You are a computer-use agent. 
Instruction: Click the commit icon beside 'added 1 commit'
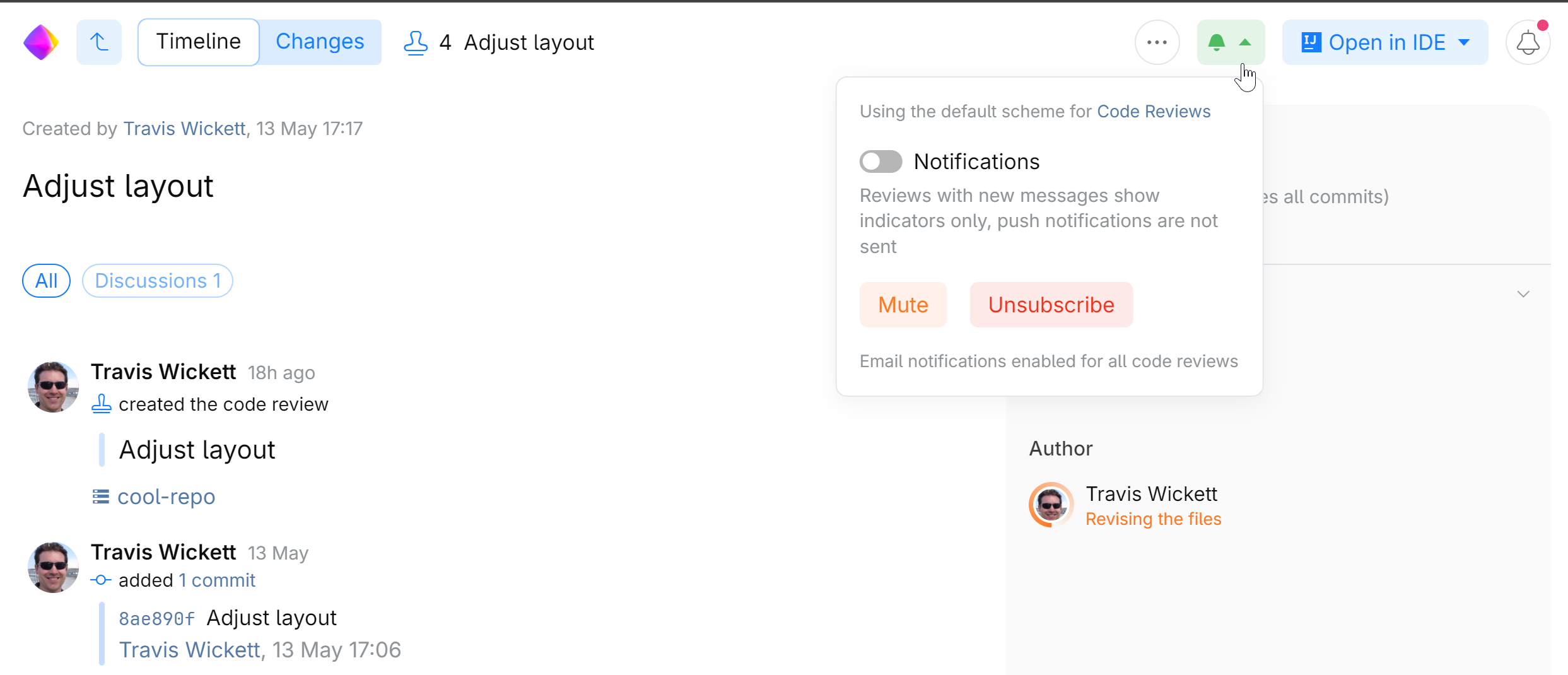coord(101,580)
